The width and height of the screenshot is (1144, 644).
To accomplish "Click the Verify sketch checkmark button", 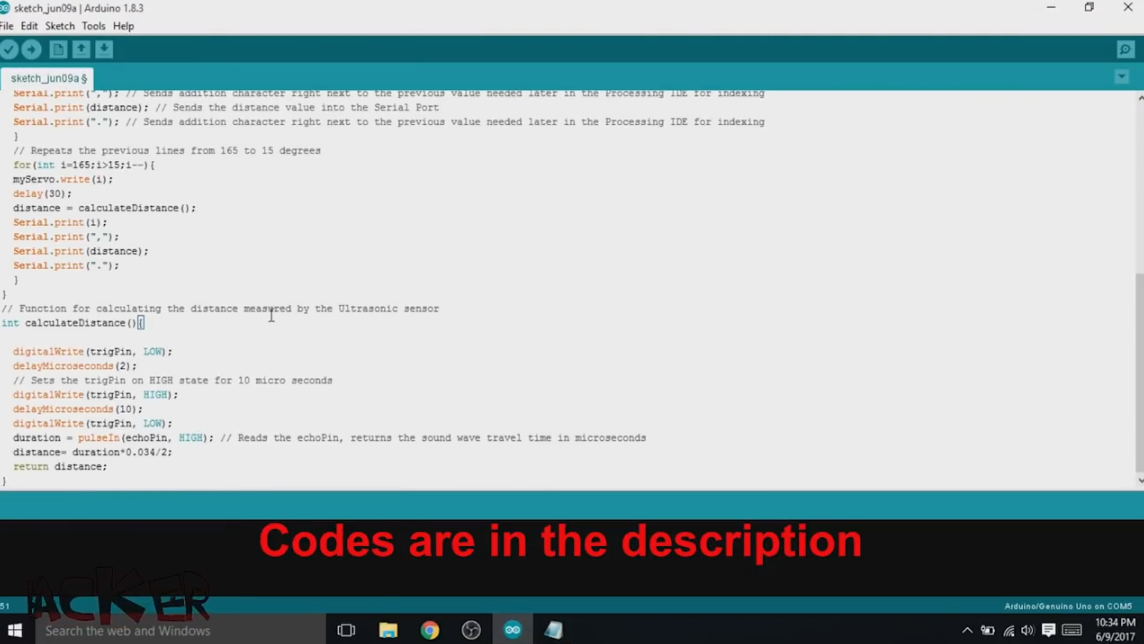I will click(x=9, y=49).
